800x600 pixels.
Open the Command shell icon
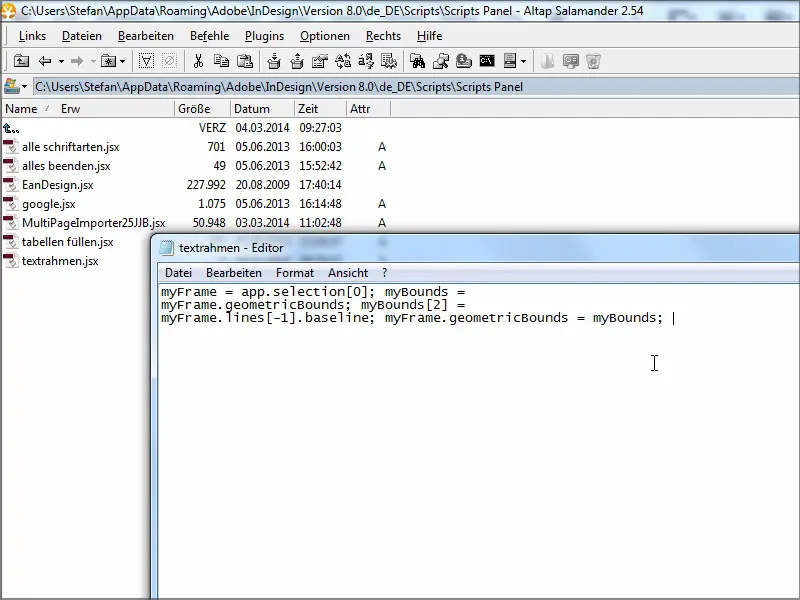click(x=487, y=61)
